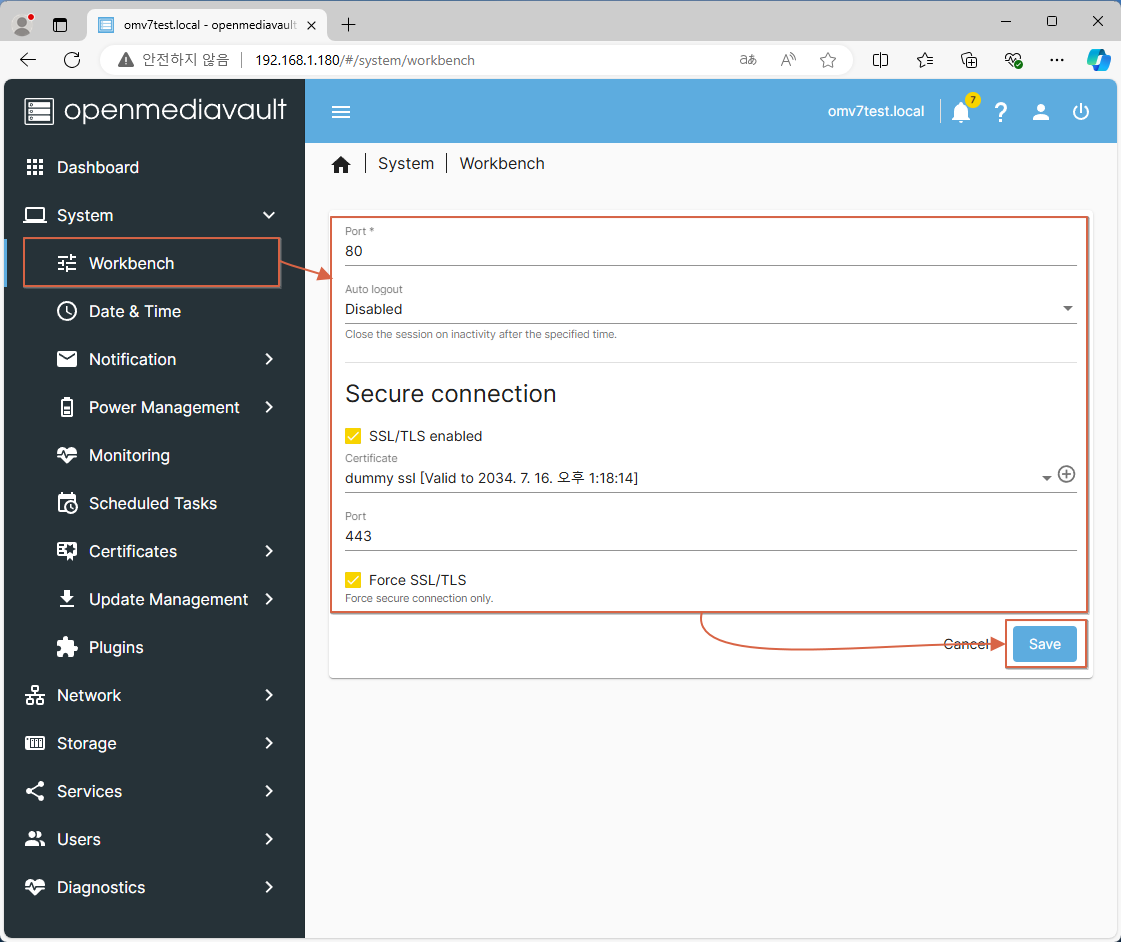This screenshot has height=942, width=1121.
Task: Expand the Users menu
Action: tap(269, 839)
